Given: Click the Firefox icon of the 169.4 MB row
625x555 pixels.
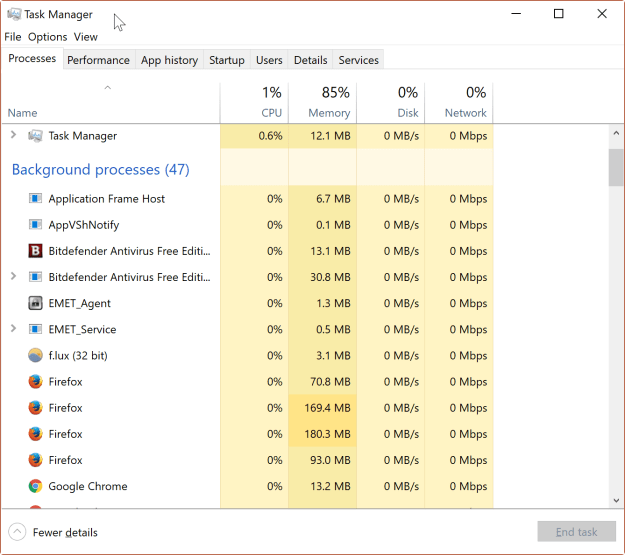Looking at the screenshot, I should [x=35, y=408].
